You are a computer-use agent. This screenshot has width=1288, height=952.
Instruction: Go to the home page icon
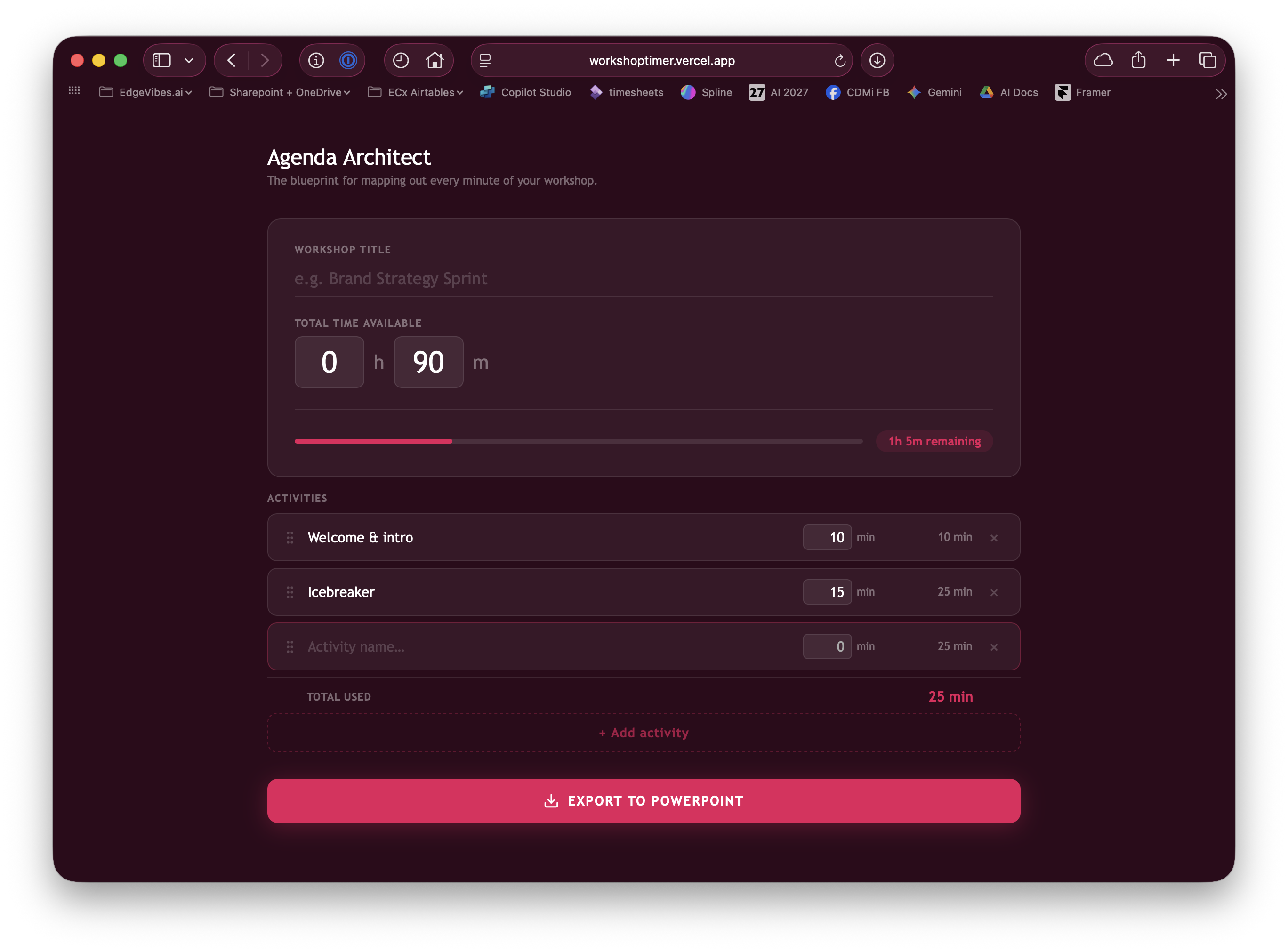point(435,60)
